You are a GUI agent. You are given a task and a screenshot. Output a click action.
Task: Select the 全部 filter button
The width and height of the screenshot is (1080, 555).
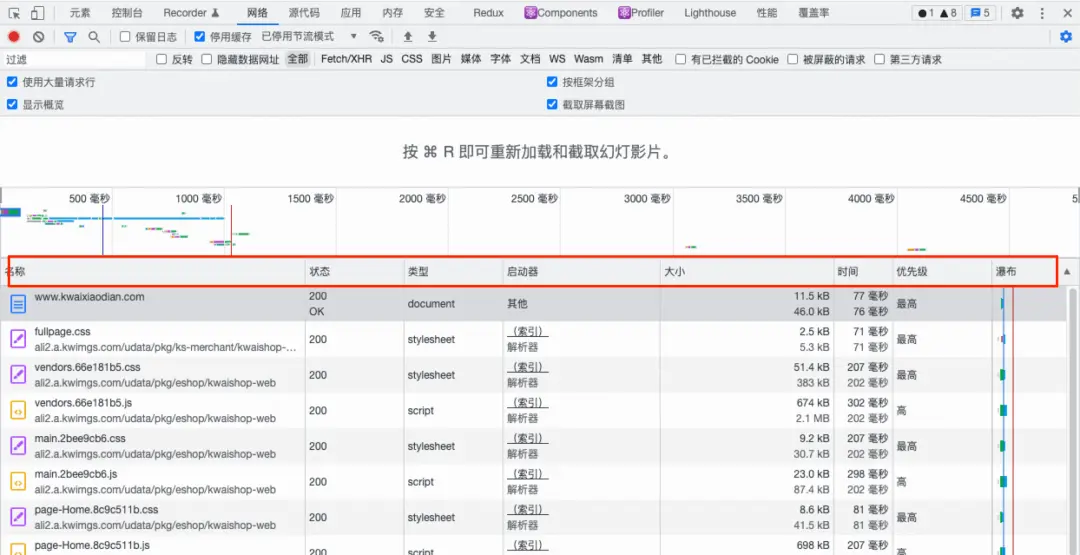click(298, 60)
